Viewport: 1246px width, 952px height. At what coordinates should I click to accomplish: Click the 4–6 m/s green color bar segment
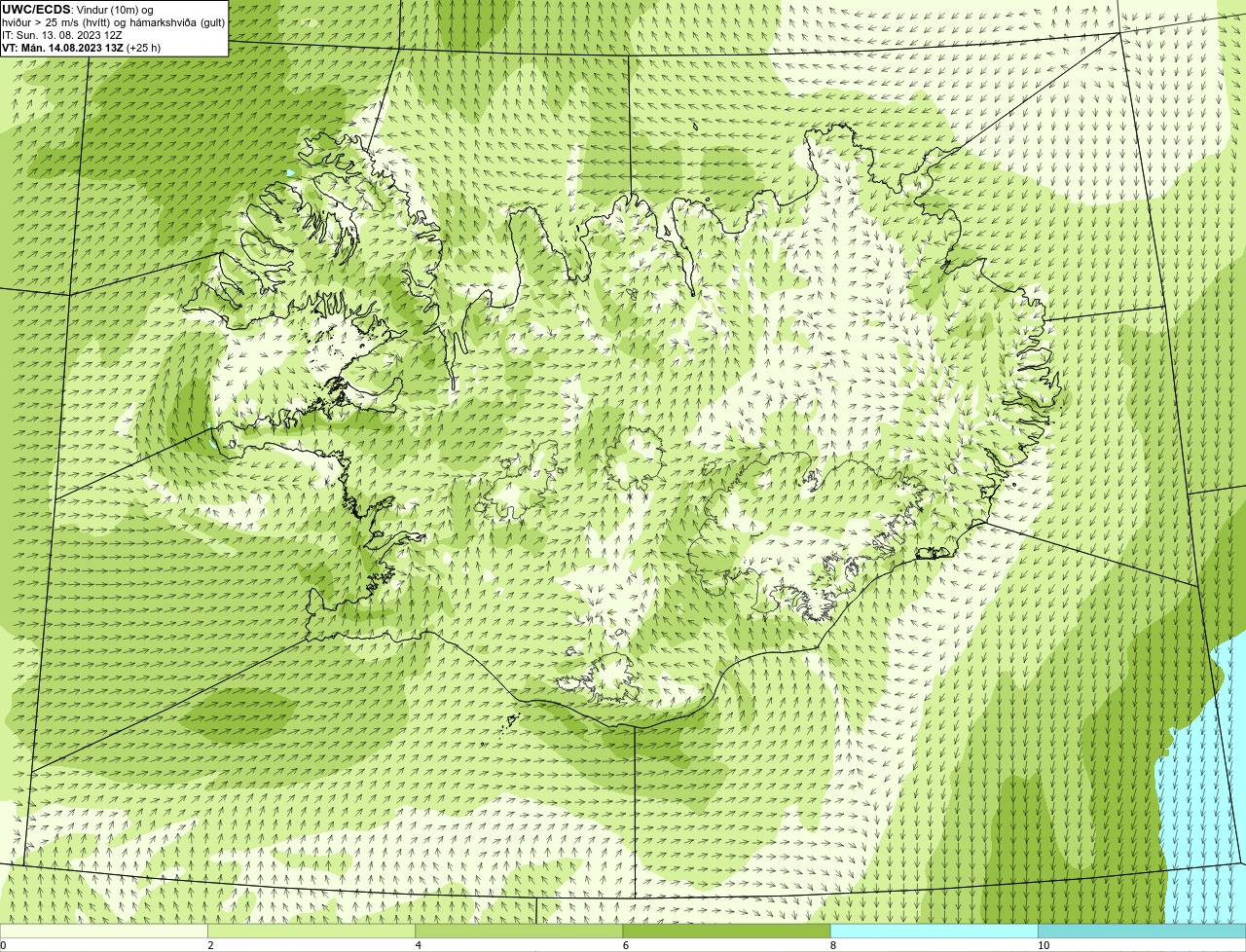(519, 931)
